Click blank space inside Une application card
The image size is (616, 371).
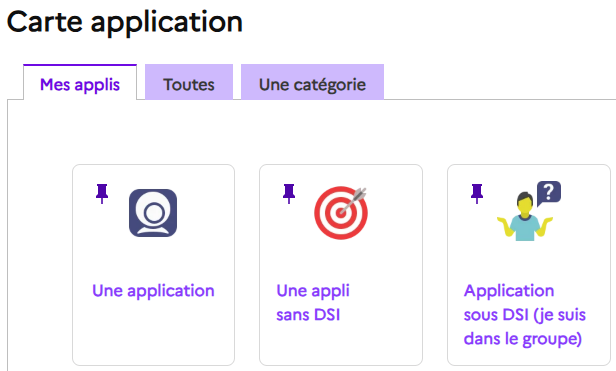[153, 334]
